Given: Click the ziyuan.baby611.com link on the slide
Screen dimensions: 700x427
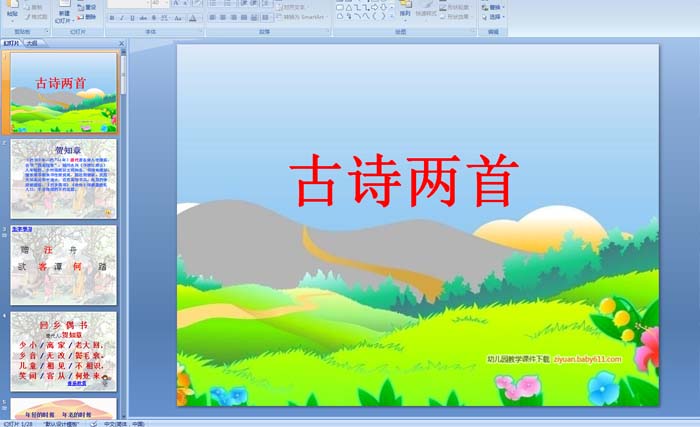Looking at the screenshot, I should click(588, 359).
